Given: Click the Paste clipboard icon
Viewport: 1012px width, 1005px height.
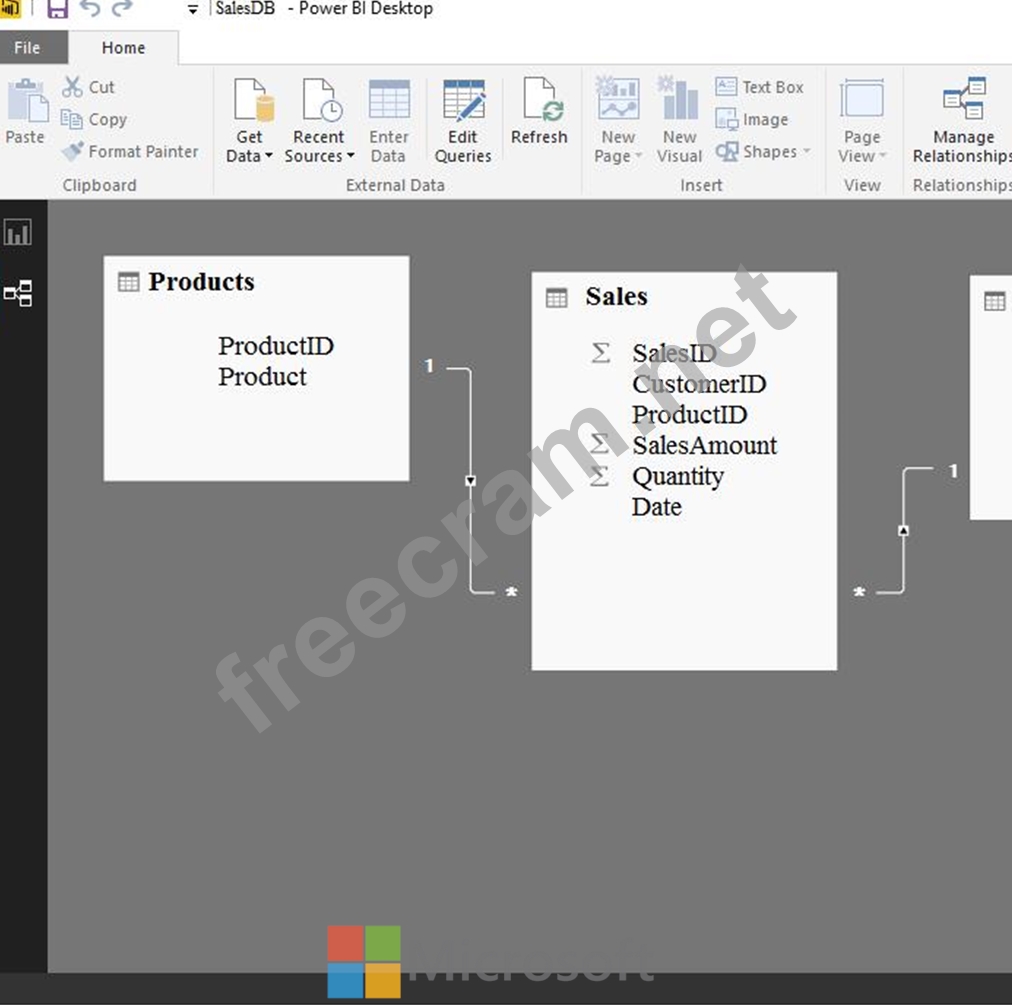Looking at the screenshot, I should (26, 101).
